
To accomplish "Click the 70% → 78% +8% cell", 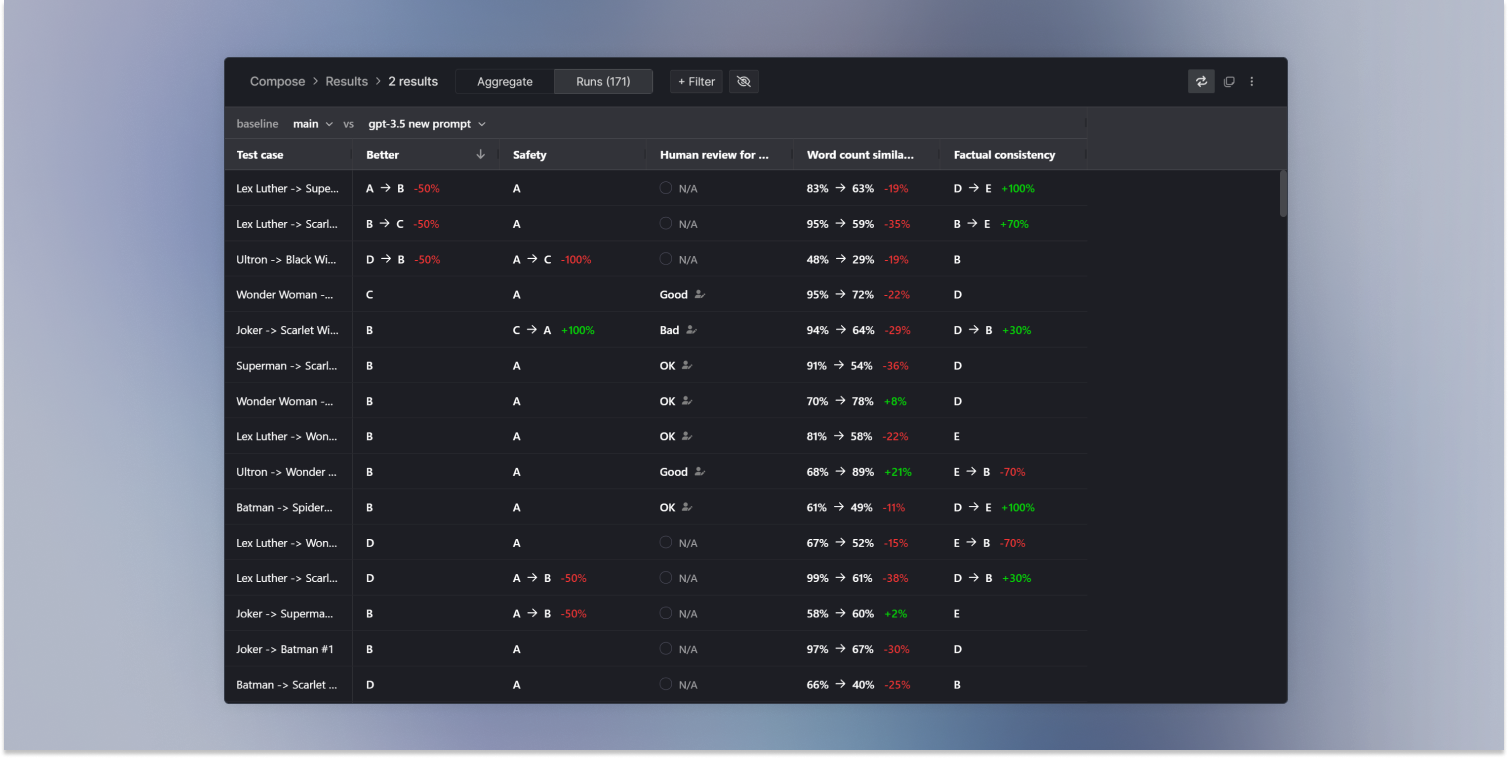I will click(x=858, y=401).
